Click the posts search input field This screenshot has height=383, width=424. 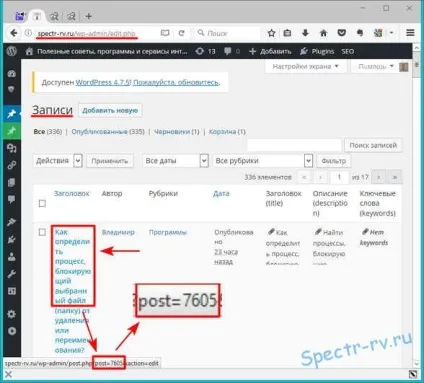pos(294,145)
